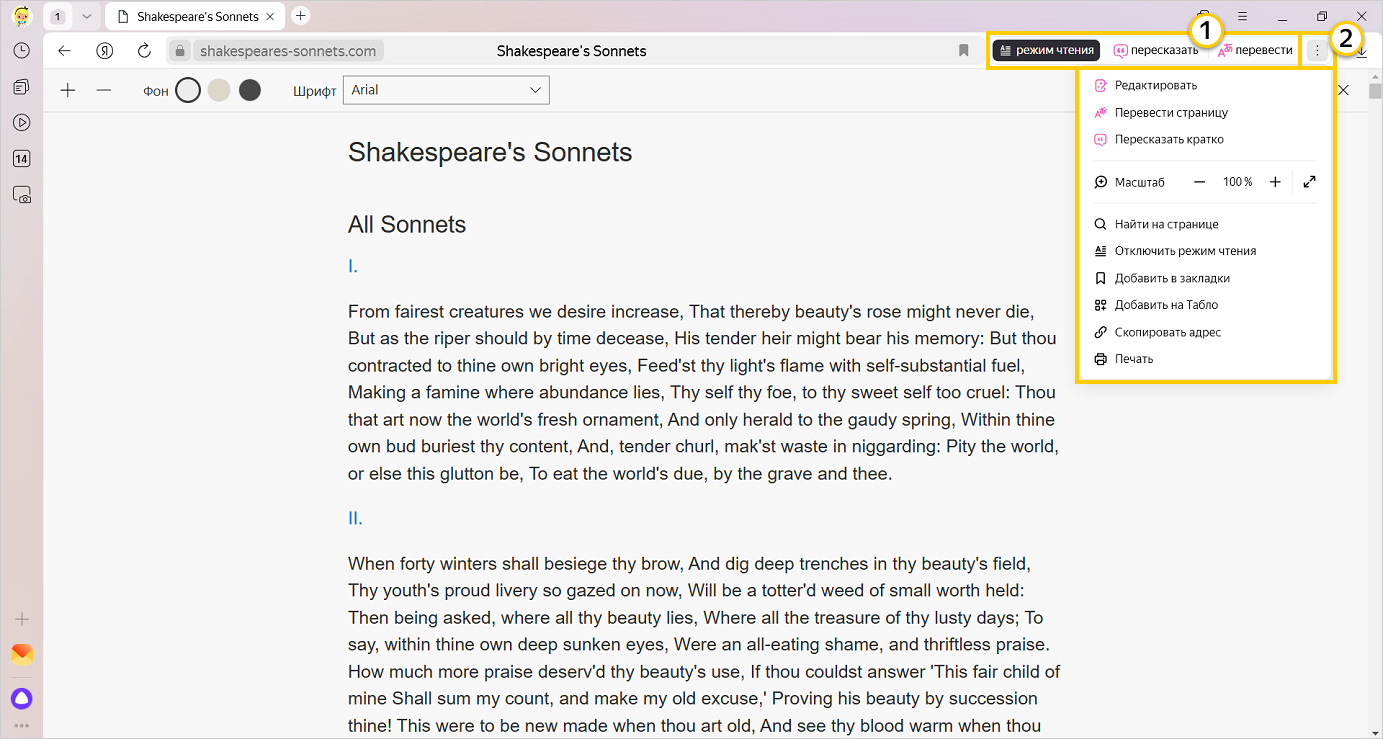Decrease reader font size with minus
This screenshot has width=1383, height=739.
104,91
